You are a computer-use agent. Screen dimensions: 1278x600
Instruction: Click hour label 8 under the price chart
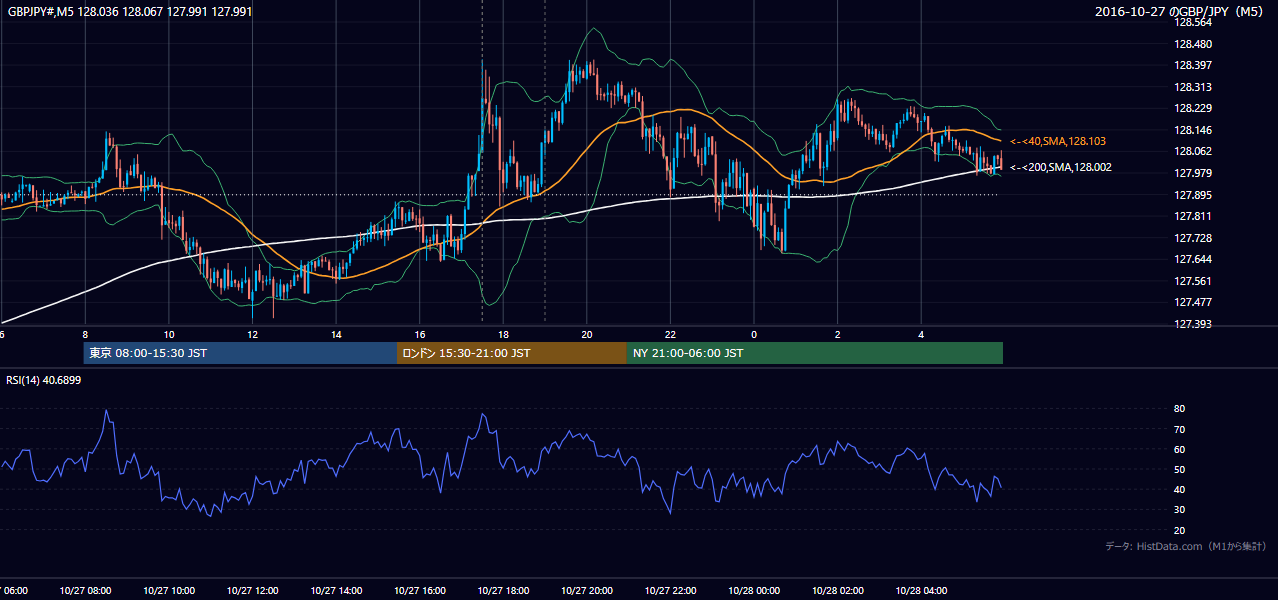(x=85, y=334)
